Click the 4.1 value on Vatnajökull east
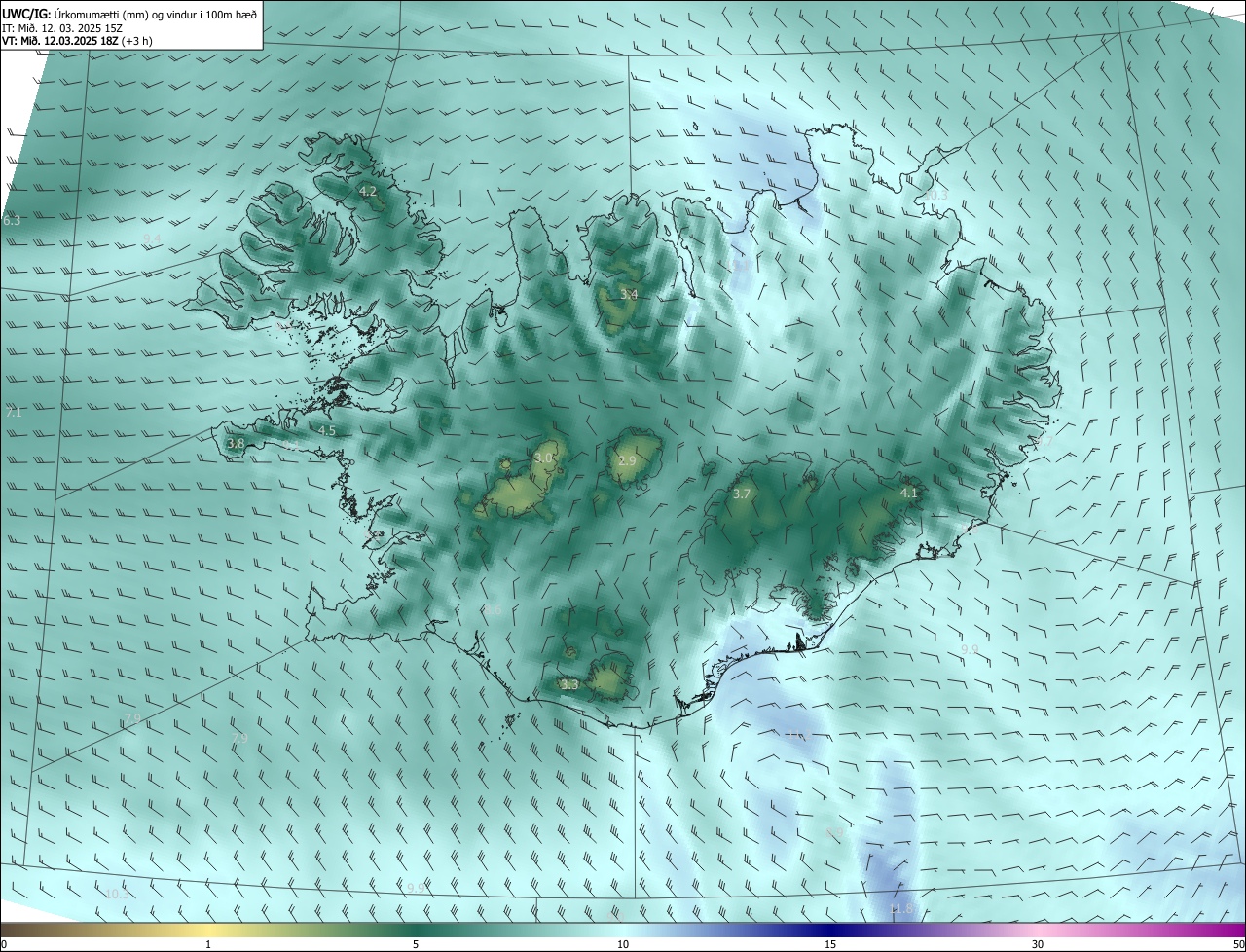The image size is (1246, 952). 909,494
